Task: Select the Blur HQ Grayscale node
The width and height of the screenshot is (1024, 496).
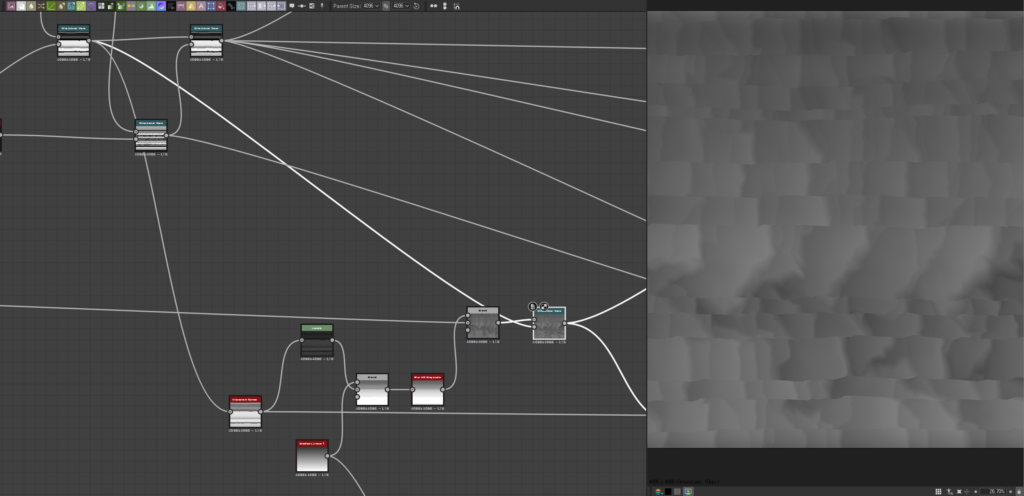Action: [x=428, y=390]
